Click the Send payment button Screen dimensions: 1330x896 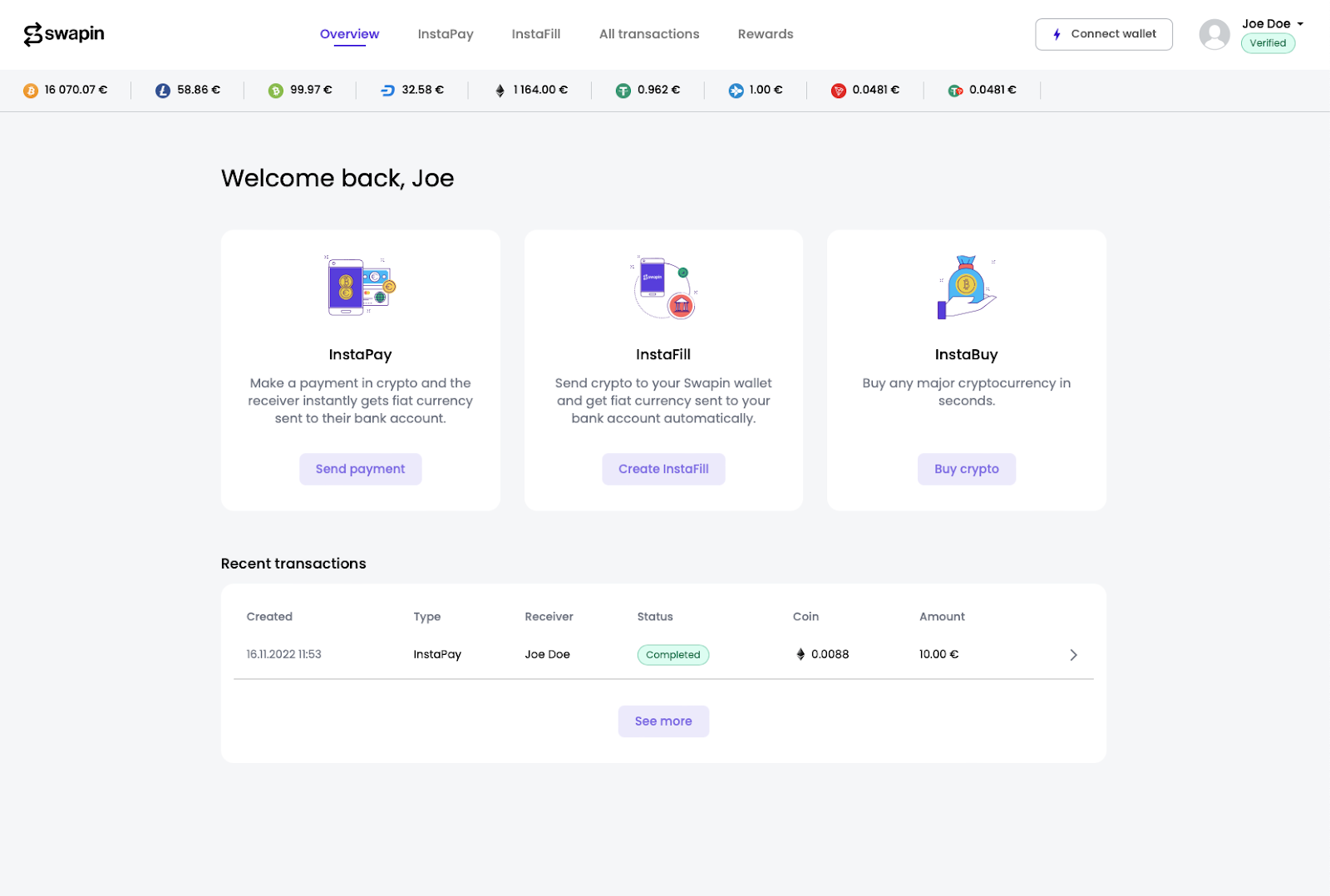[x=361, y=469]
